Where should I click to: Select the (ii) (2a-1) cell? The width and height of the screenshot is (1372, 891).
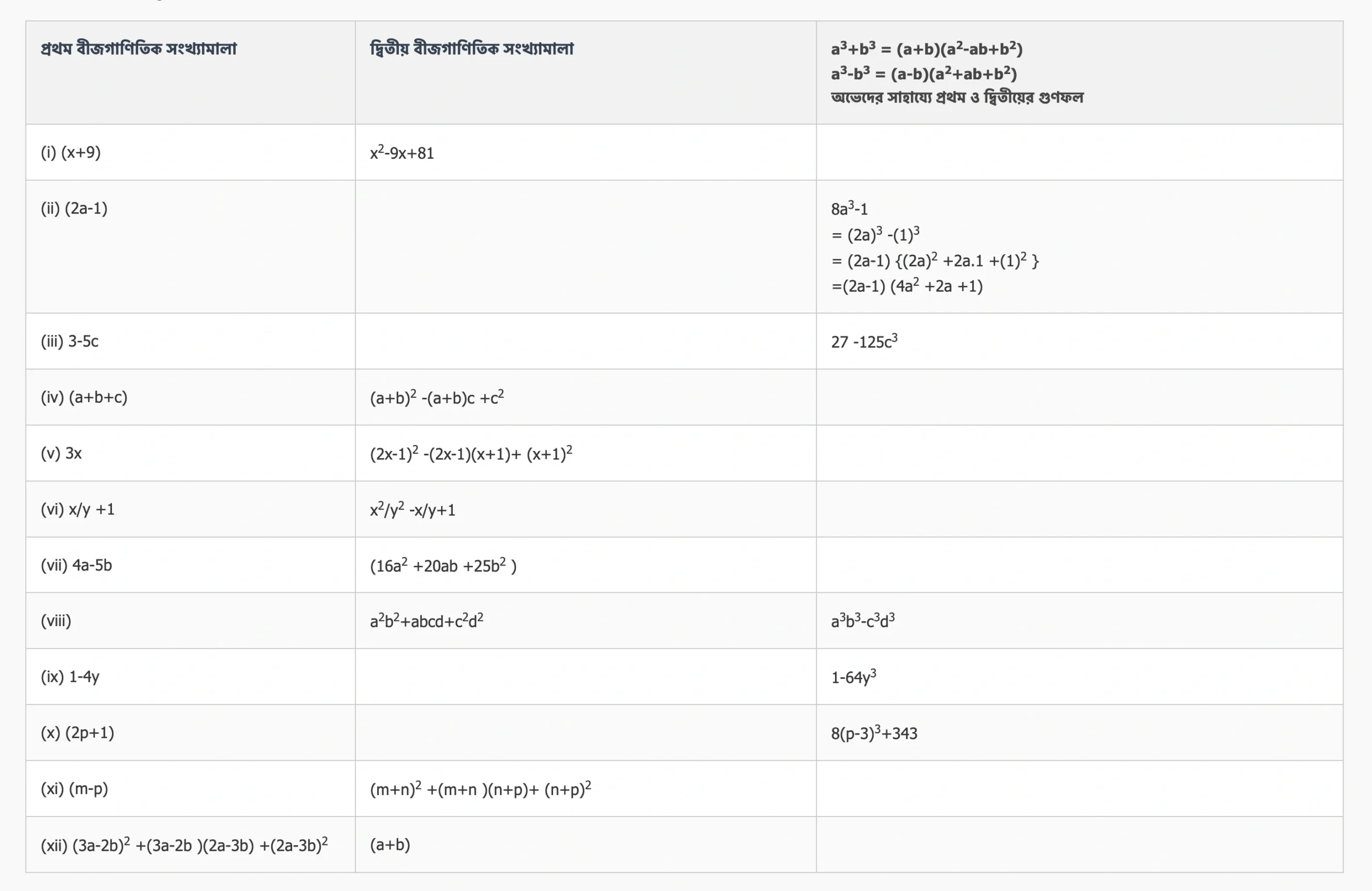(74, 208)
